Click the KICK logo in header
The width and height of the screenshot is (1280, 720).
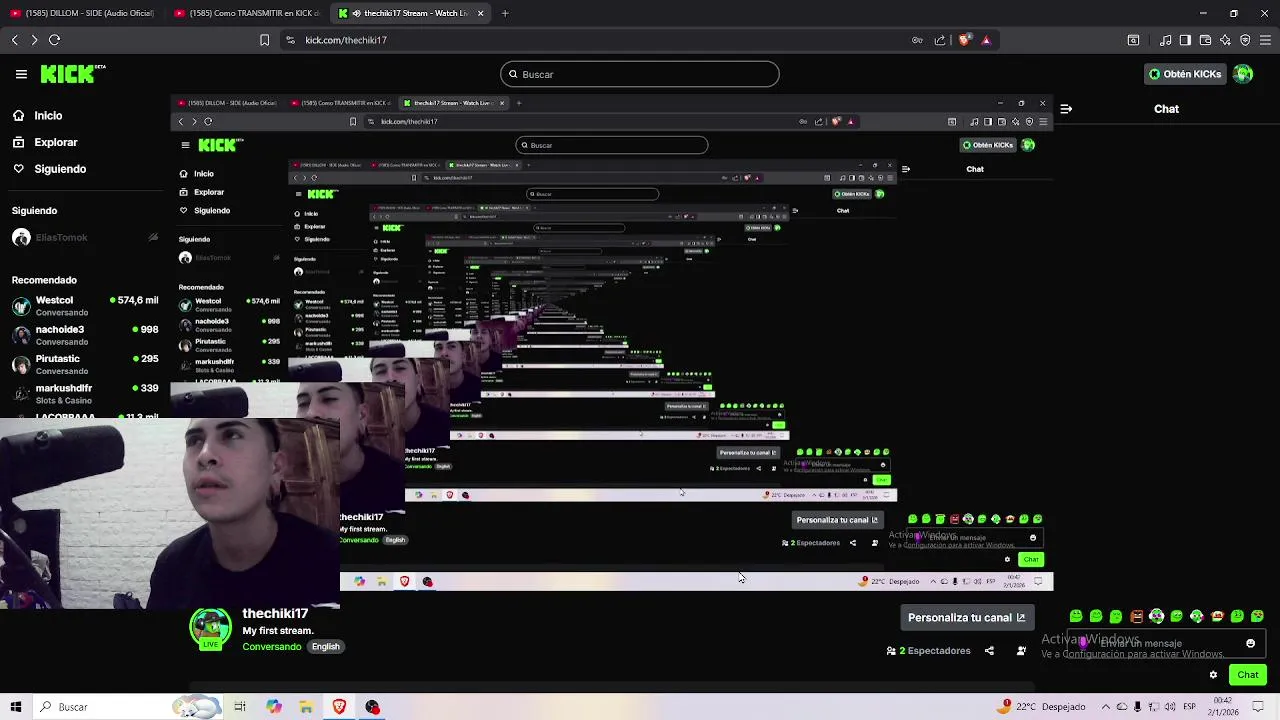pyautogui.click(x=72, y=74)
